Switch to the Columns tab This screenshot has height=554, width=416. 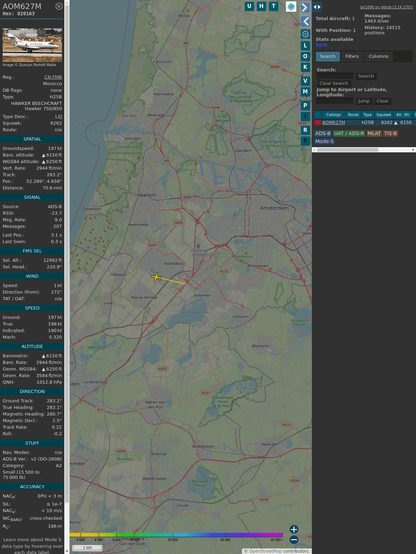[x=378, y=57]
